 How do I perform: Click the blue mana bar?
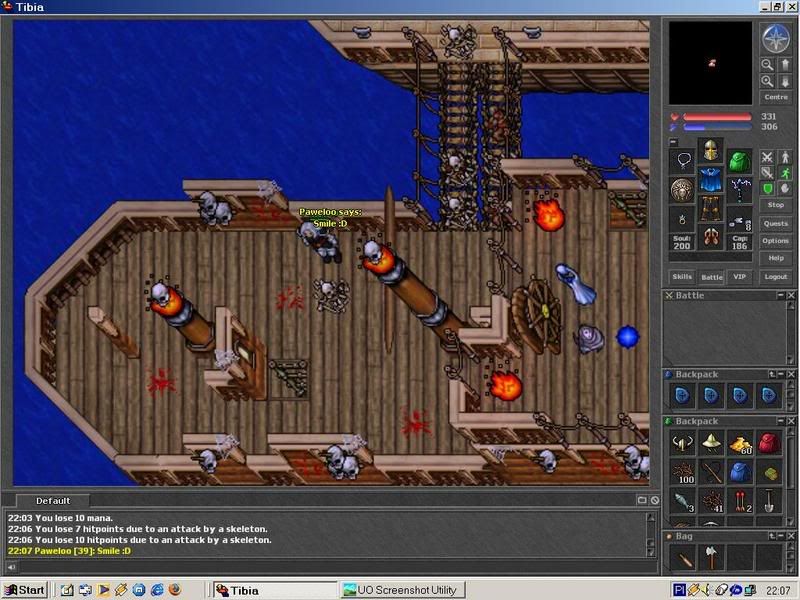[717, 127]
